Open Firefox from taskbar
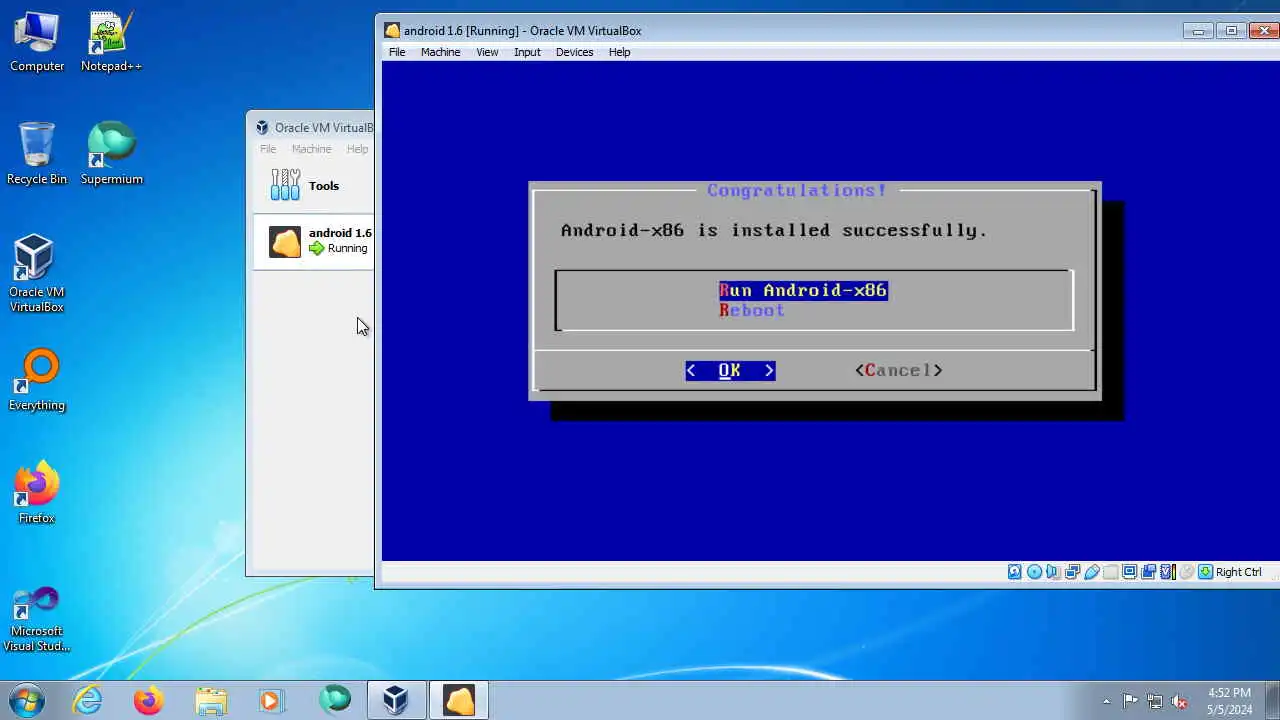1280x720 pixels. pyautogui.click(x=149, y=700)
